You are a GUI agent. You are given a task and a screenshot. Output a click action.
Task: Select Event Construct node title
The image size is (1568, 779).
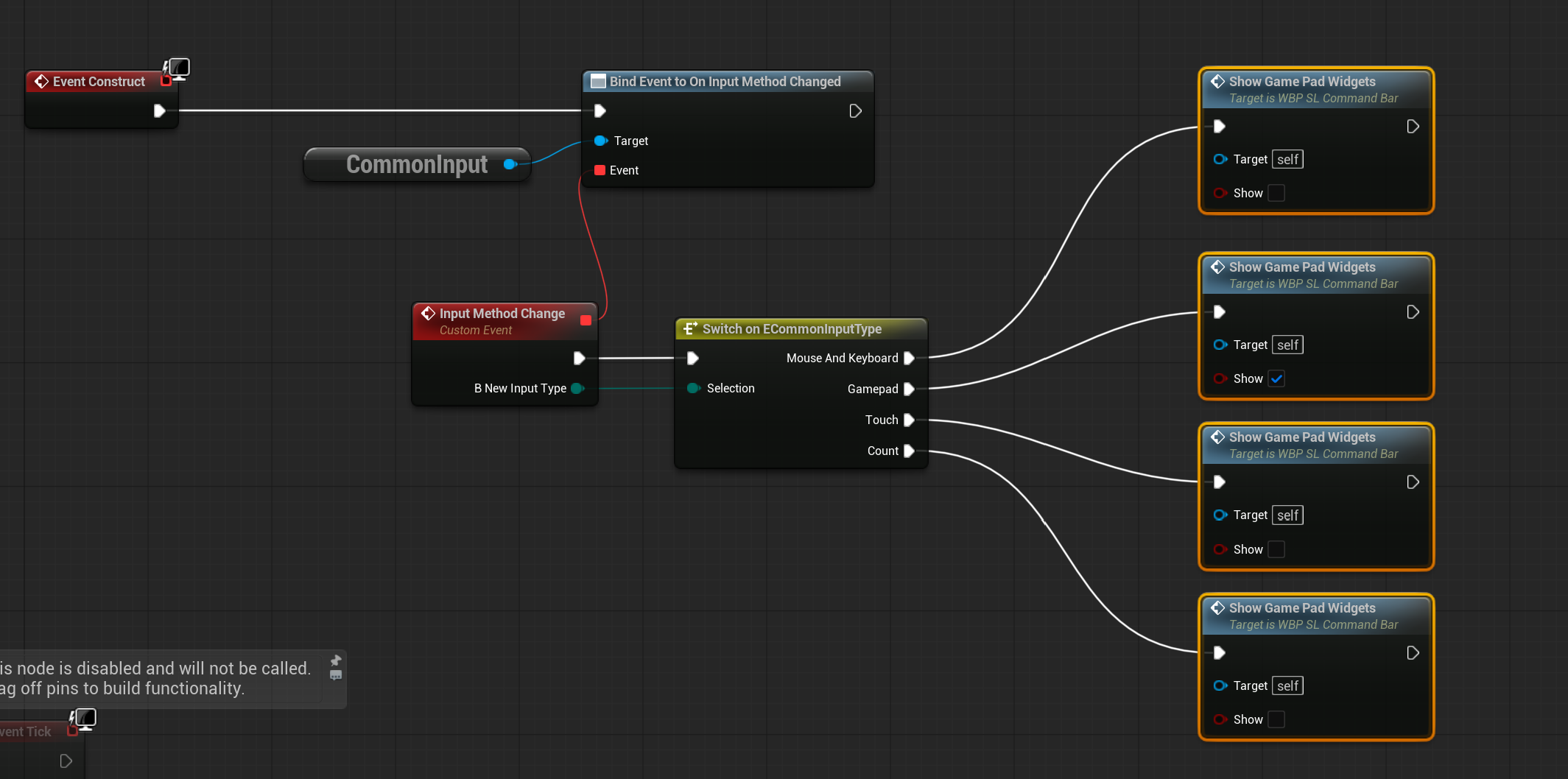pyautogui.click(x=99, y=82)
